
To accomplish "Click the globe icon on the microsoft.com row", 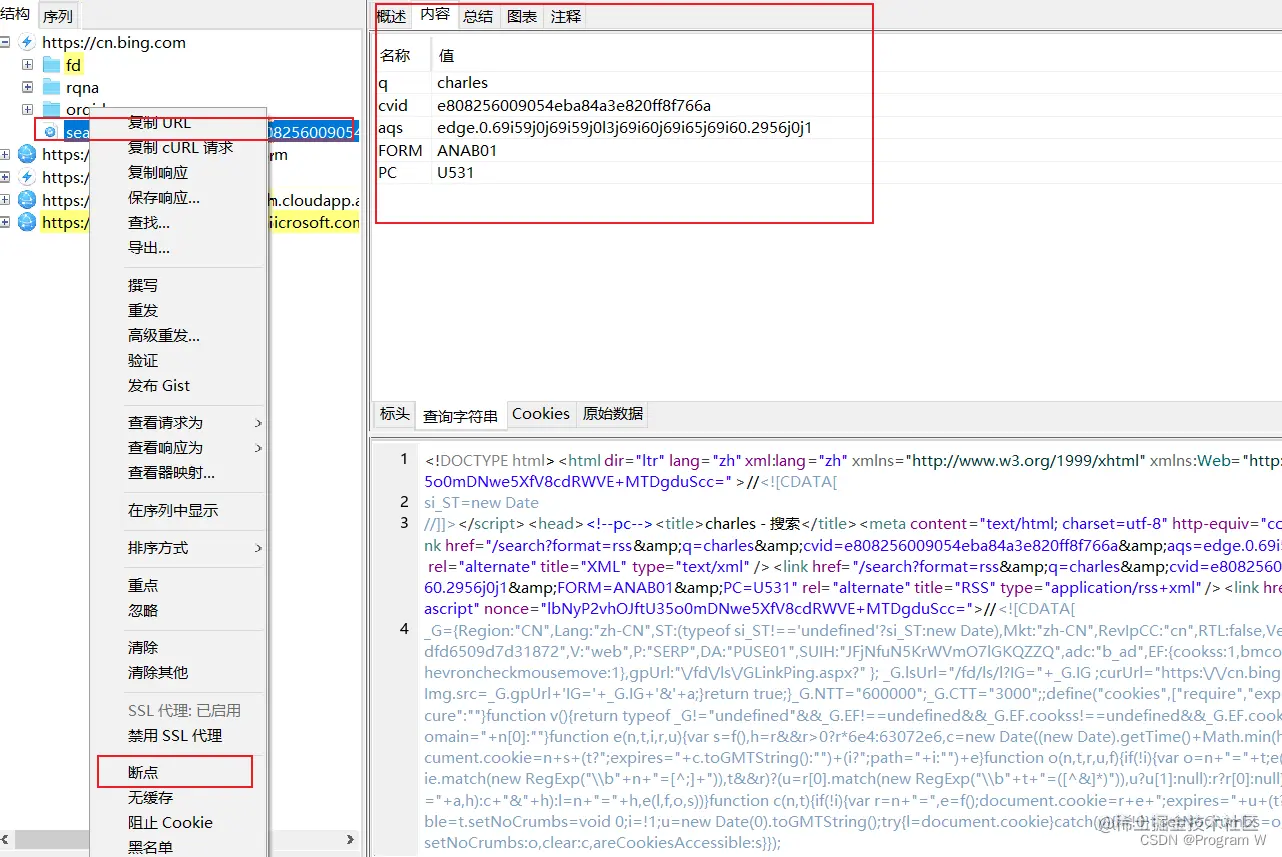I will tap(27, 222).
